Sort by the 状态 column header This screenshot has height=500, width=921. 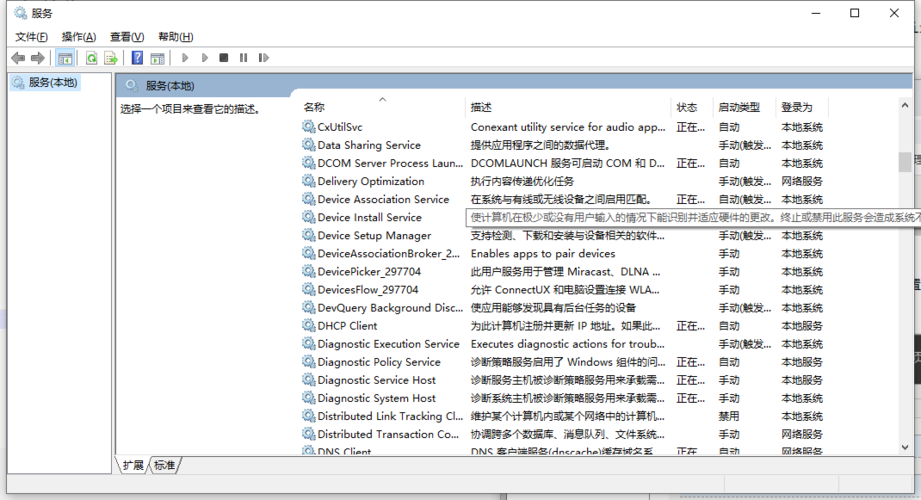click(691, 107)
